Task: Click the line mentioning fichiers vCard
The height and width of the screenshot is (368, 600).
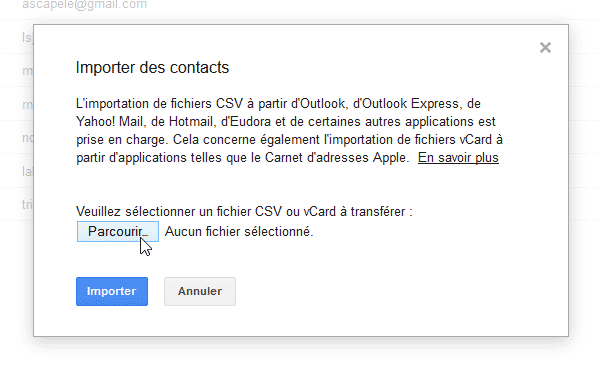Action: click(x=289, y=140)
